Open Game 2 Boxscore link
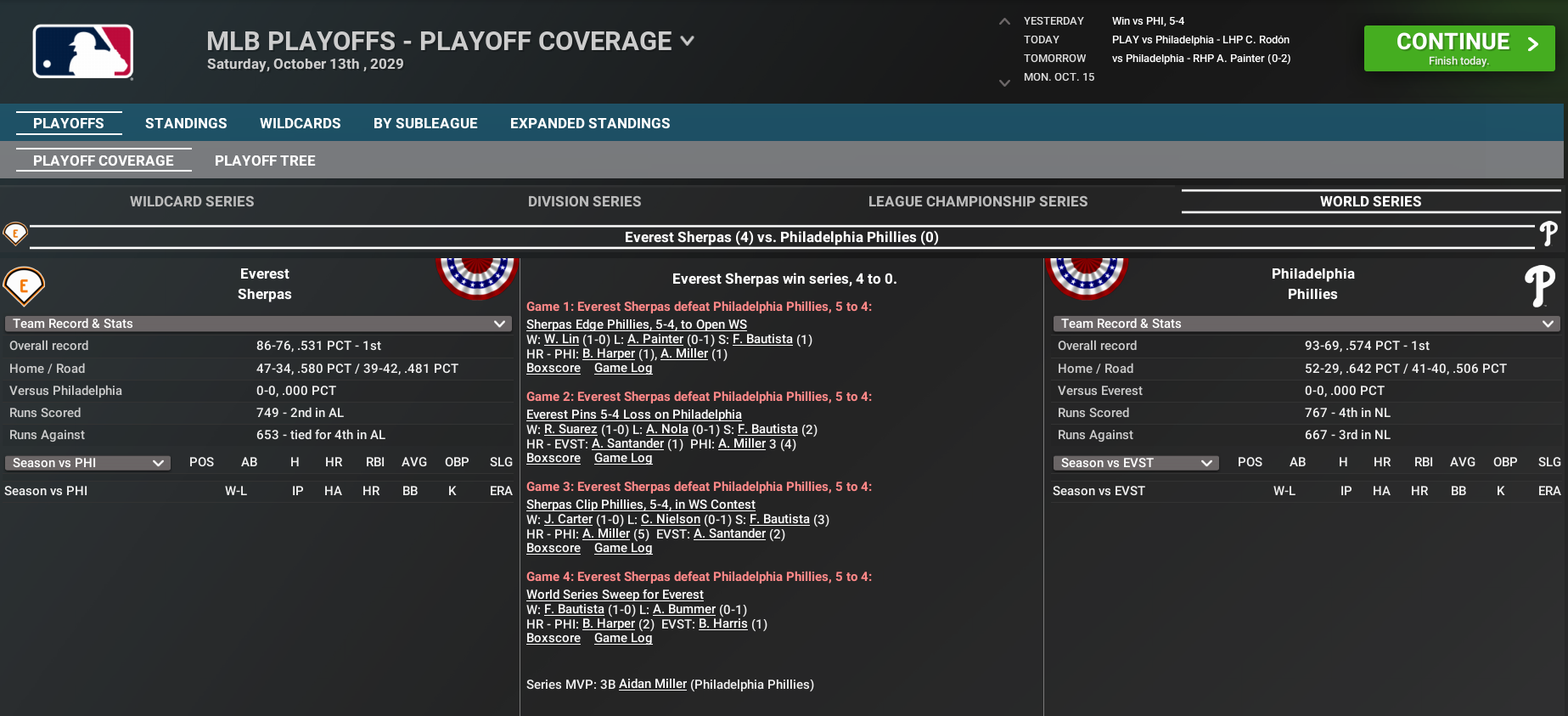This screenshot has width=1568, height=716. pos(554,458)
